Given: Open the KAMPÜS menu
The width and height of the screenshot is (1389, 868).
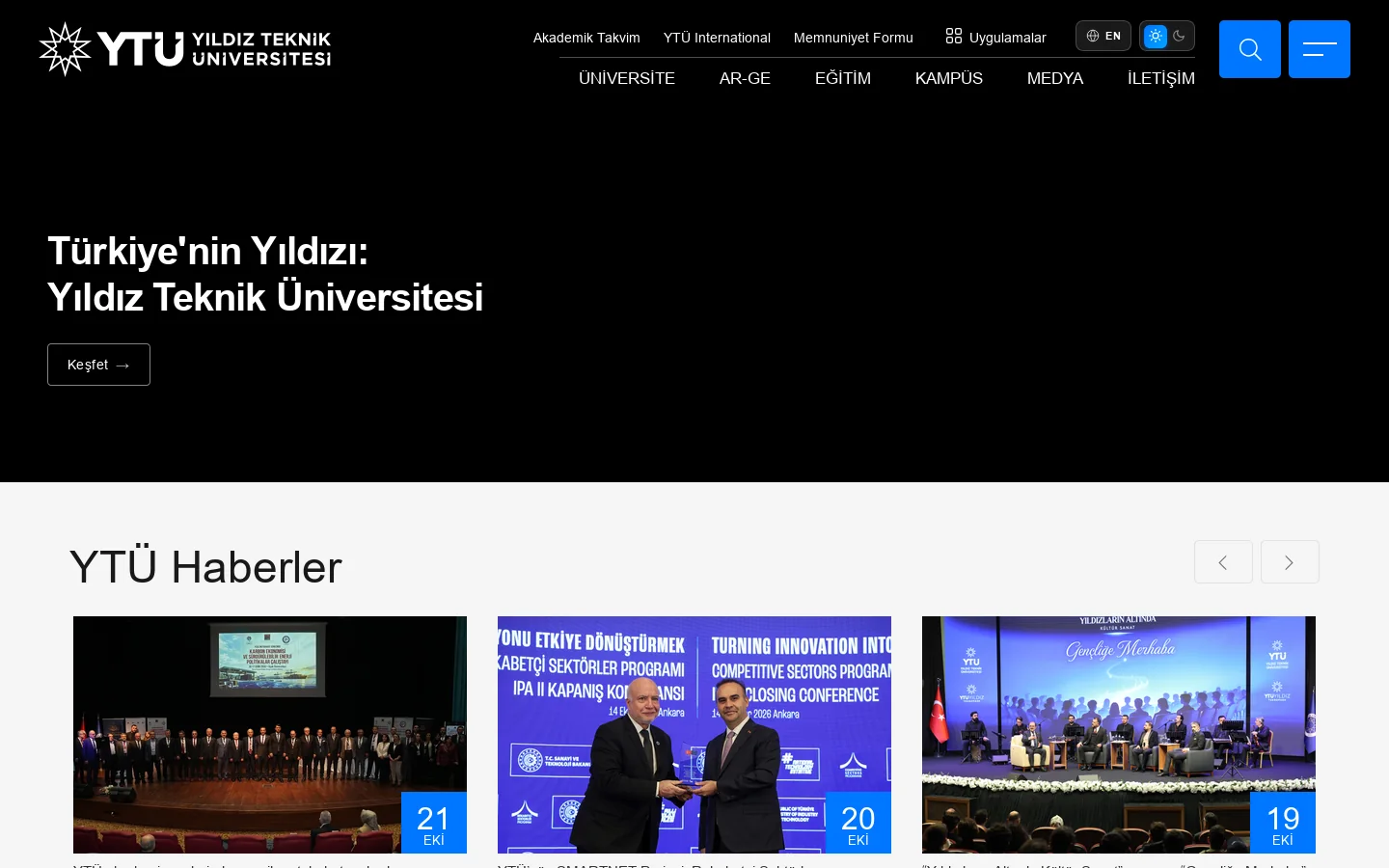Looking at the screenshot, I should (x=949, y=78).
